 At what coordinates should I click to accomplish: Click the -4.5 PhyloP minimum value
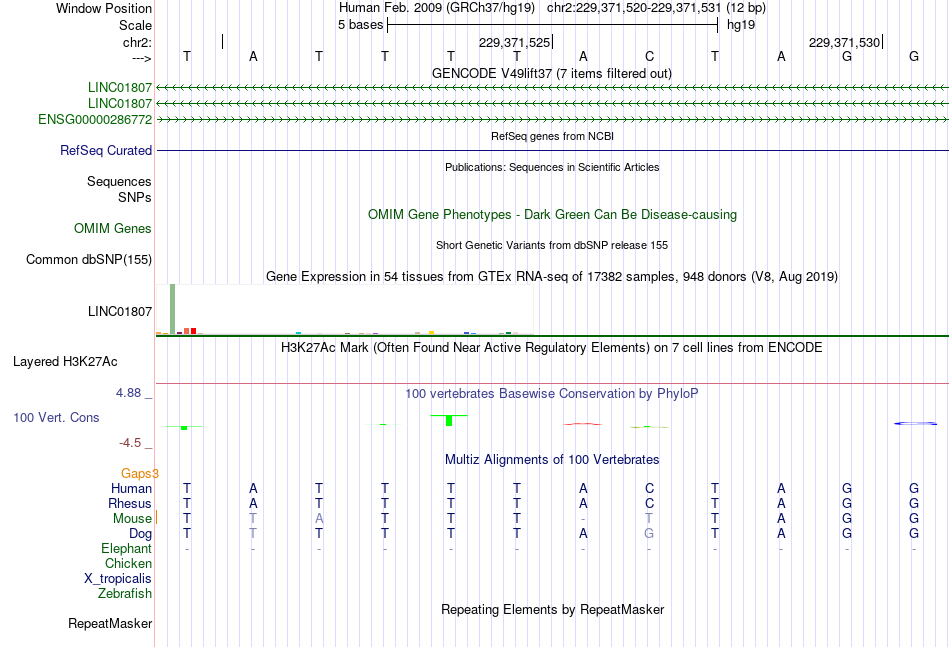130,443
